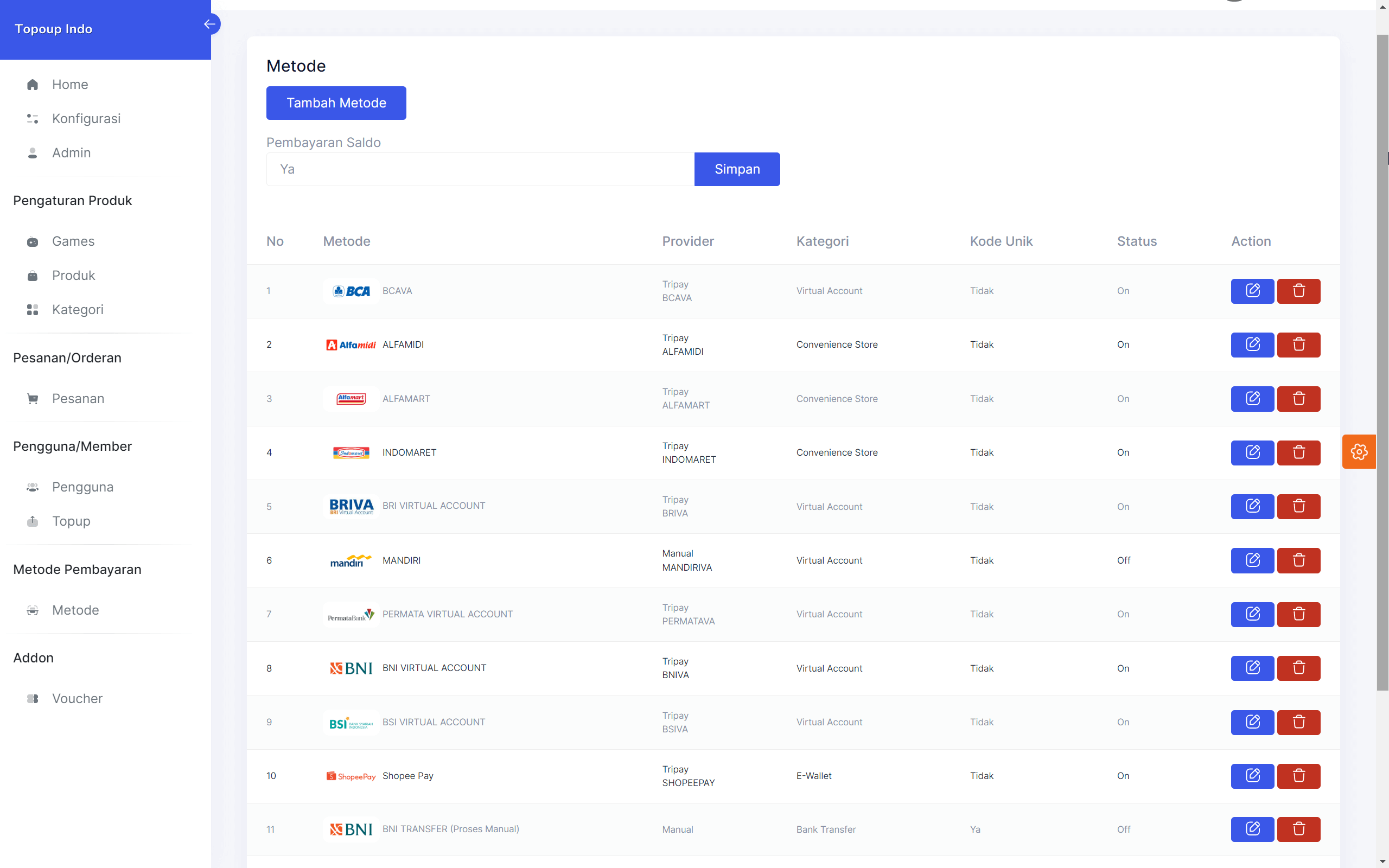
Task: Collapse sidebar with the left arrow icon
Action: click(210, 24)
